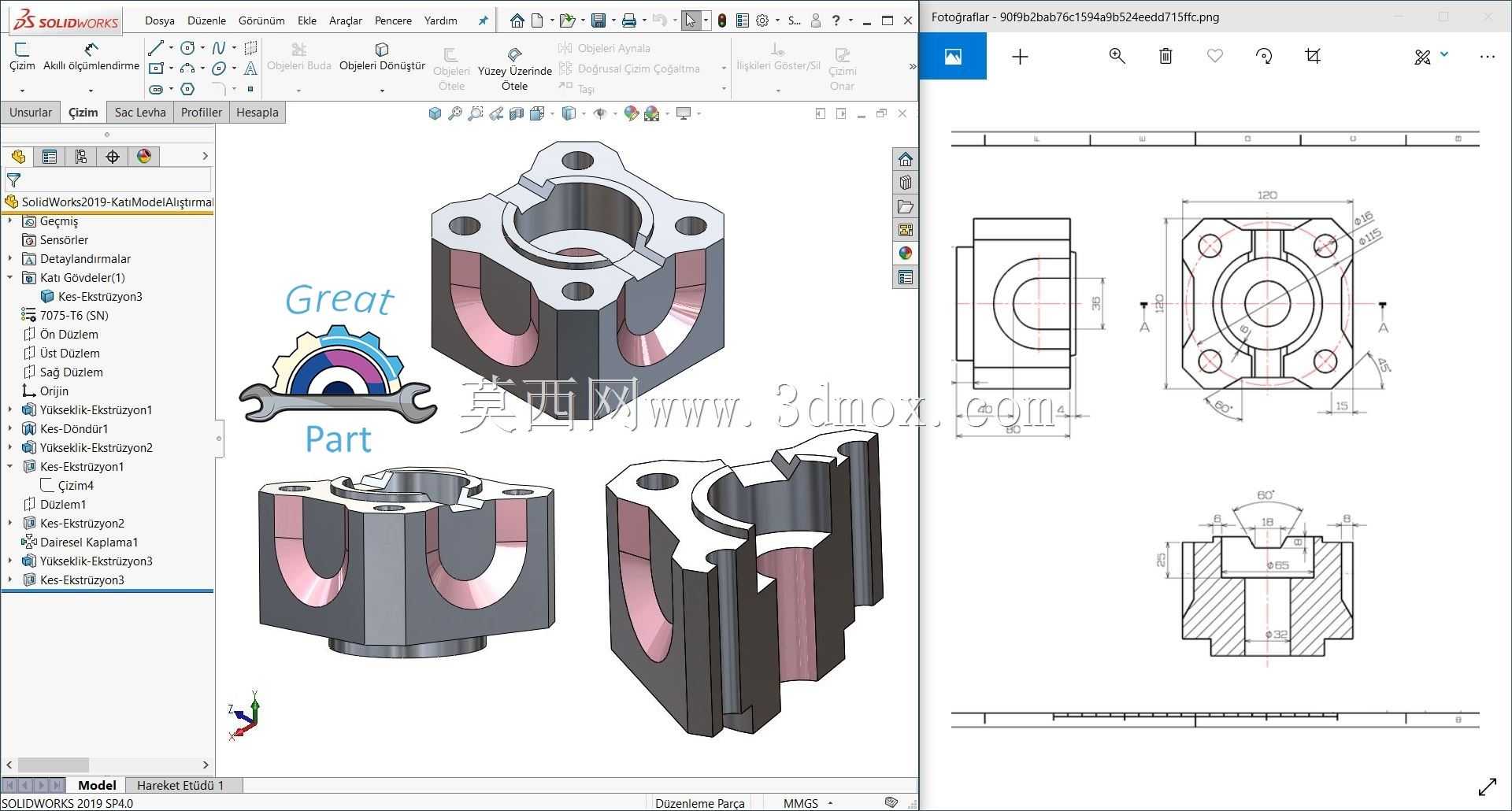
Task: Open the File Explorer task pane icon
Action: pos(906,206)
